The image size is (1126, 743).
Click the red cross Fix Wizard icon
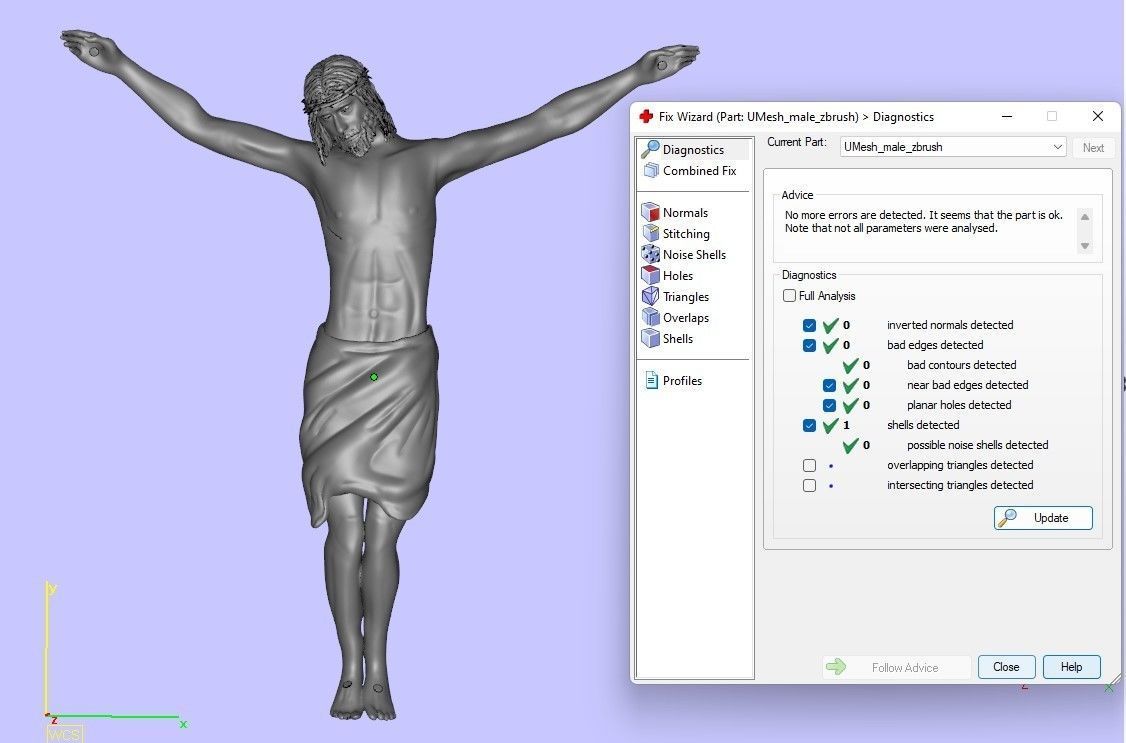pyautogui.click(x=646, y=116)
